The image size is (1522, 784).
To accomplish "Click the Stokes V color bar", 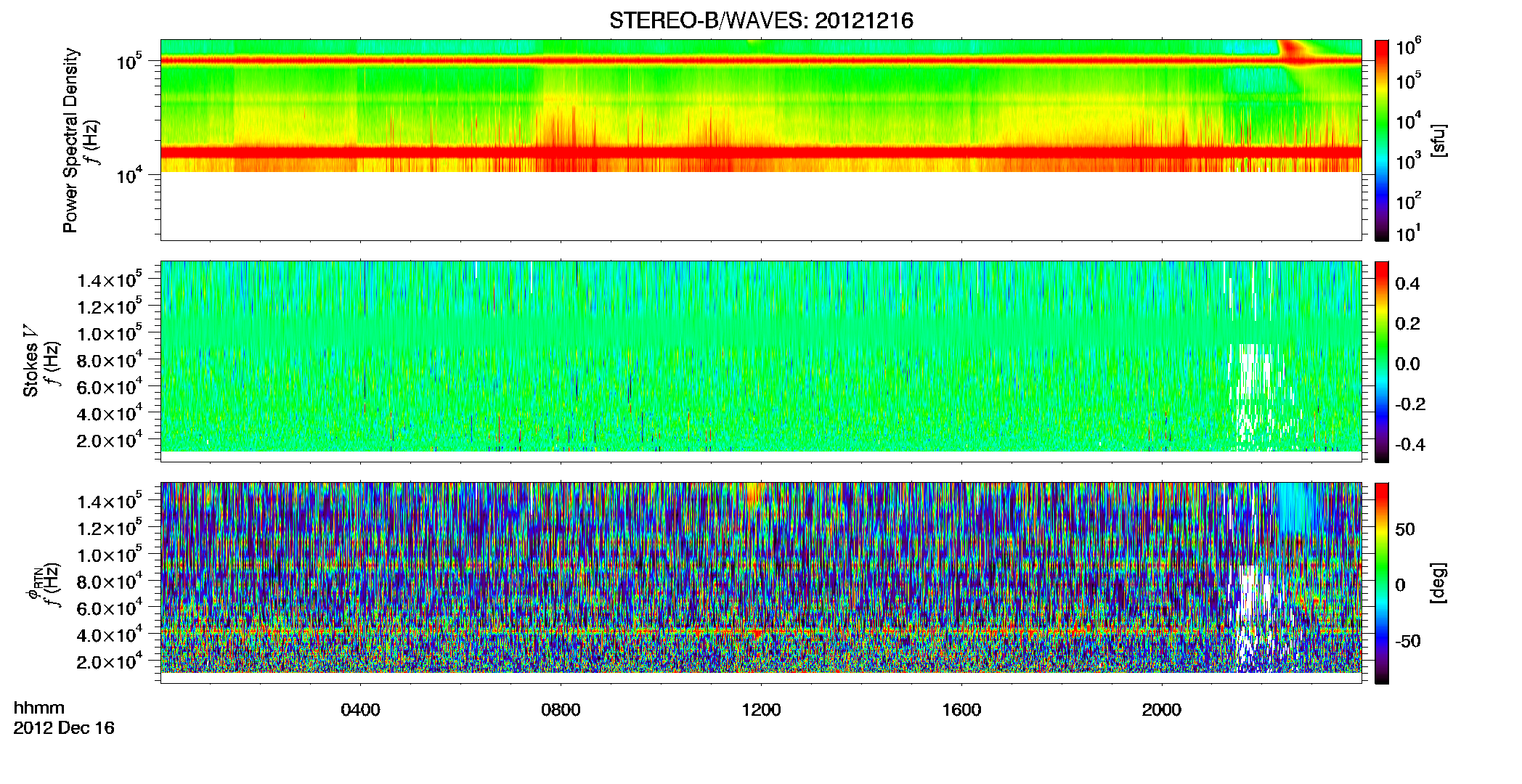I will pyautogui.click(x=1382, y=362).
